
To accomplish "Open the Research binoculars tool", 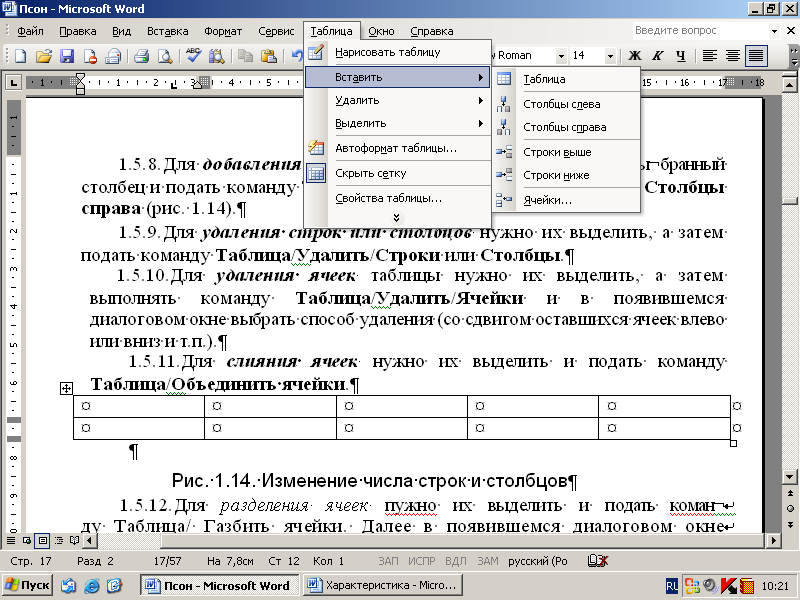I will point(216,56).
